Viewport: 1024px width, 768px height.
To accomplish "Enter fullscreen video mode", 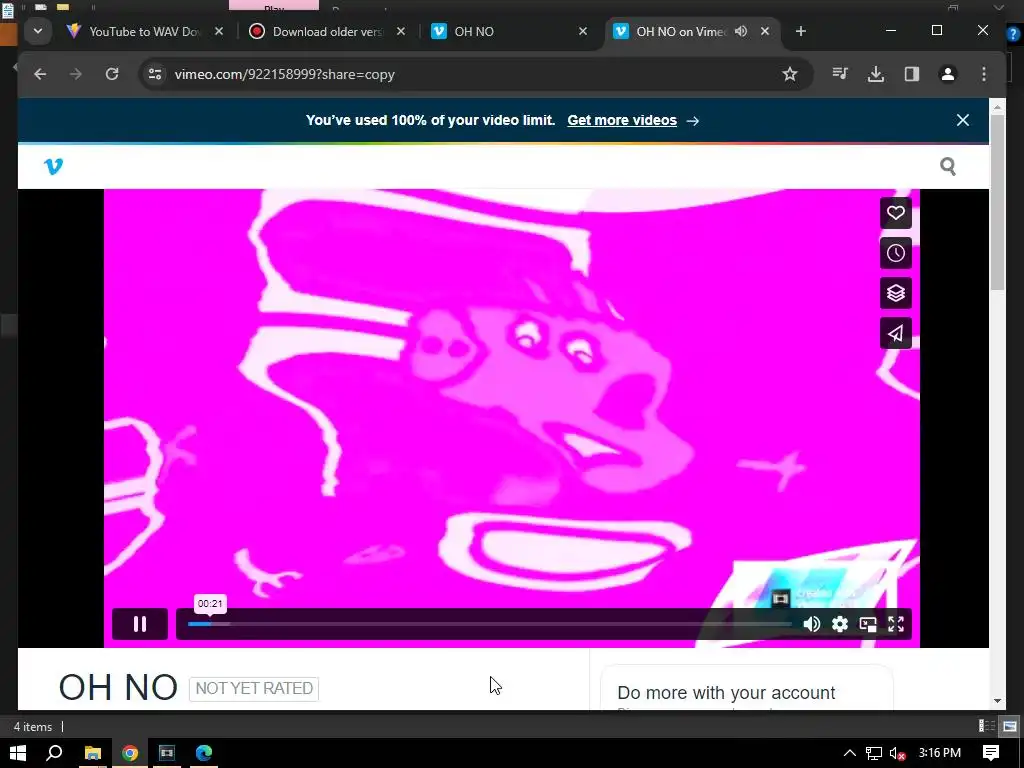I will point(896,624).
